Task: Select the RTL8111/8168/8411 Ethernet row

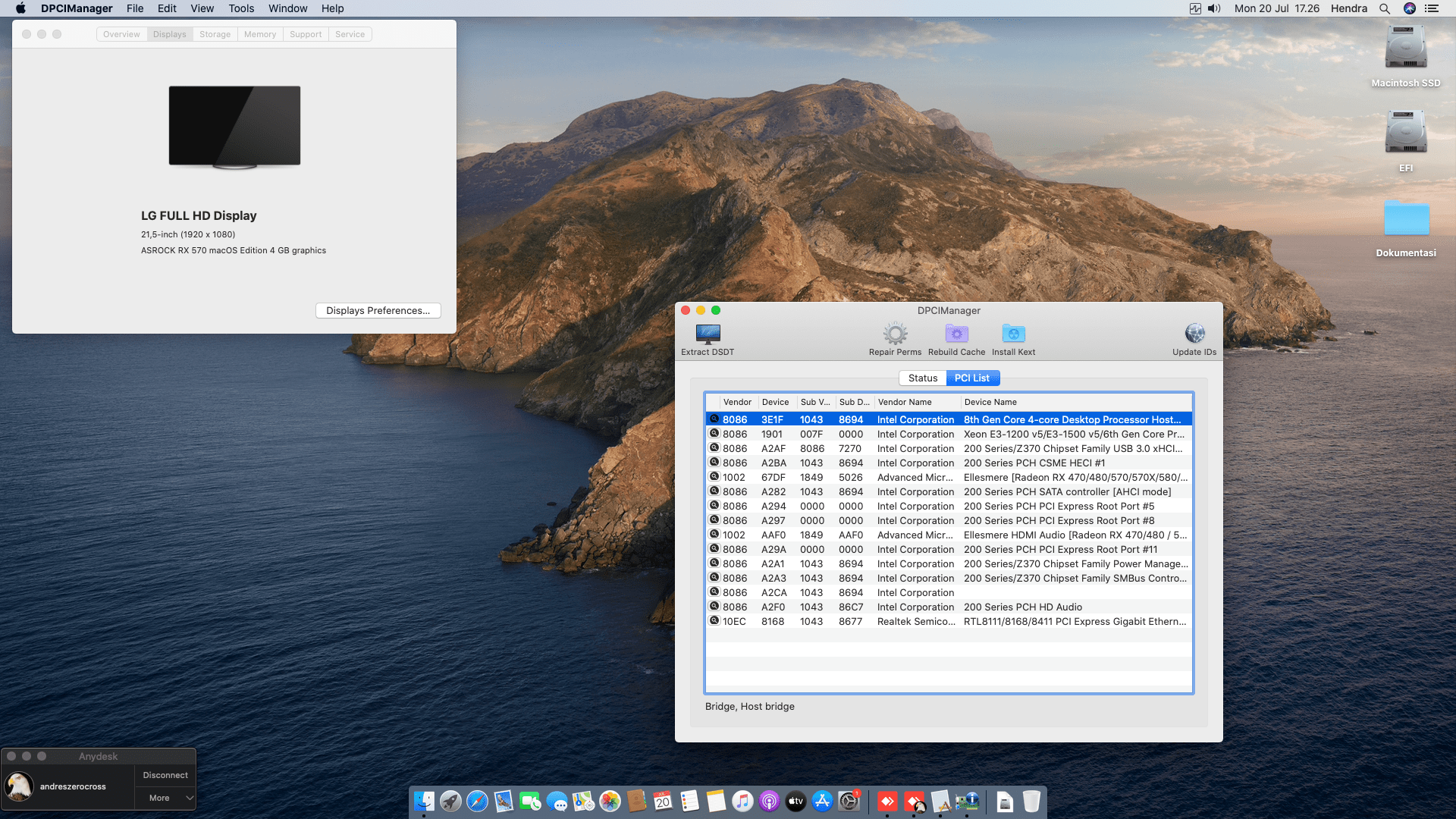Action: pyautogui.click(x=949, y=621)
